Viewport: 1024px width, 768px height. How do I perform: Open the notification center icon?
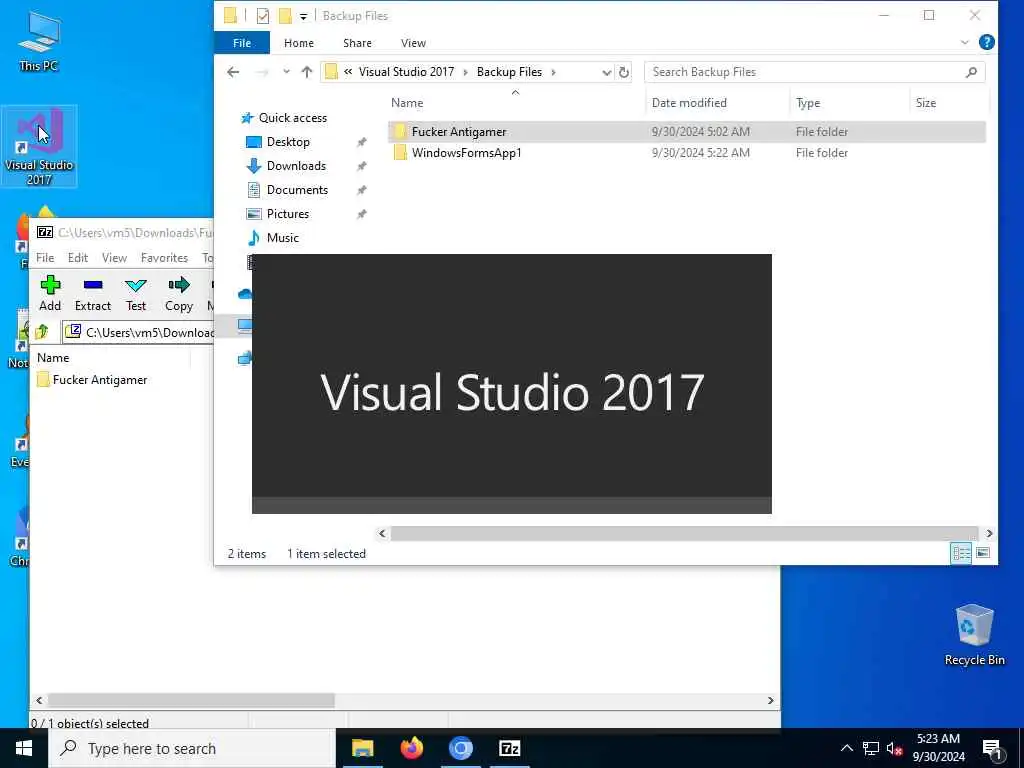[x=992, y=749]
